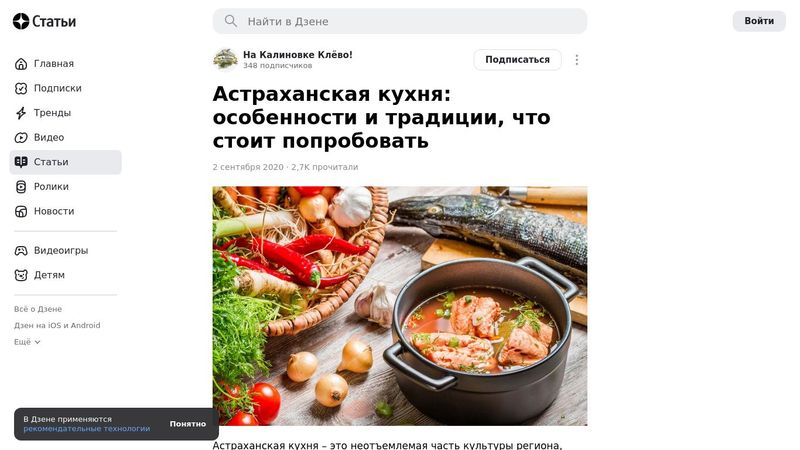This screenshot has height=450, width=800.
Task: Click the Новости sidebar icon
Action: [21, 211]
